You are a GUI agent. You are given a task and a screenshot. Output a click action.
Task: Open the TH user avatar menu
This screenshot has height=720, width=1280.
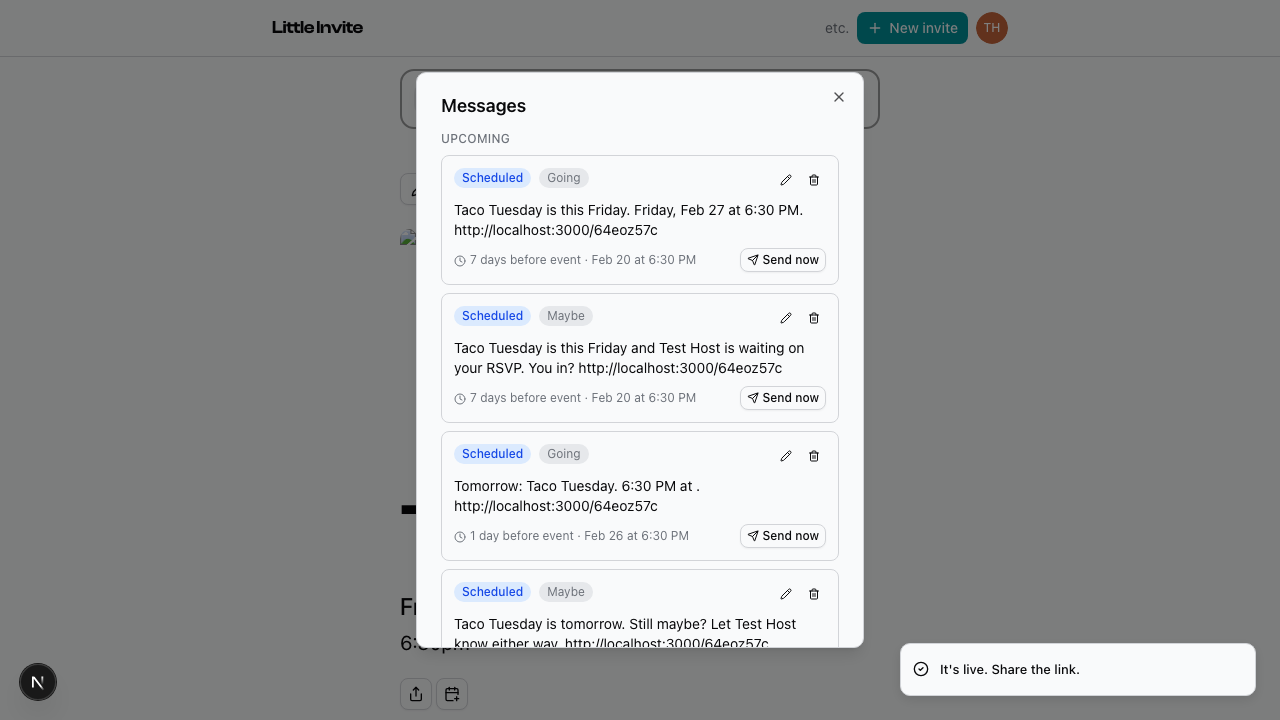coord(992,28)
